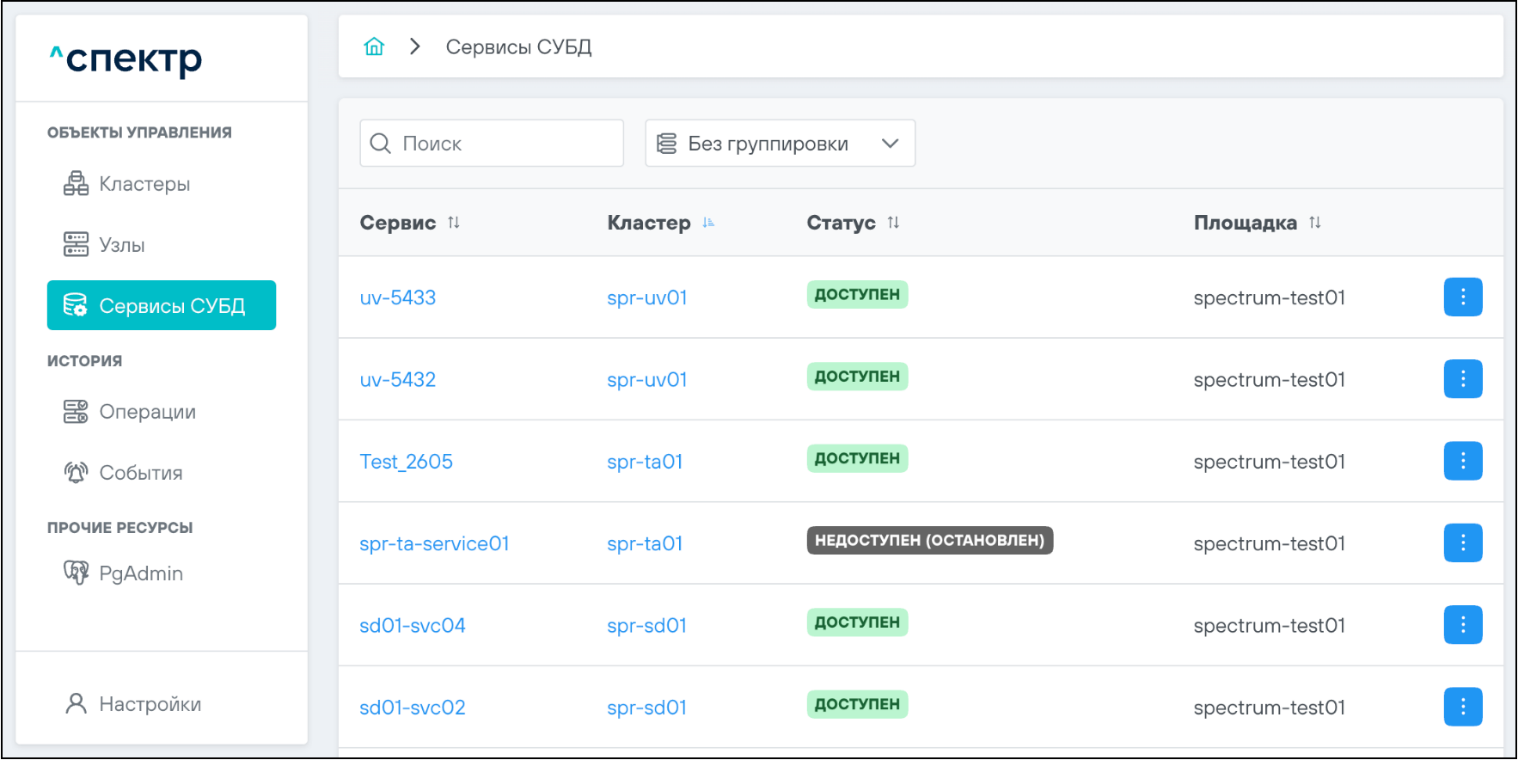Click the home icon in breadcrumb

(374, 47)
